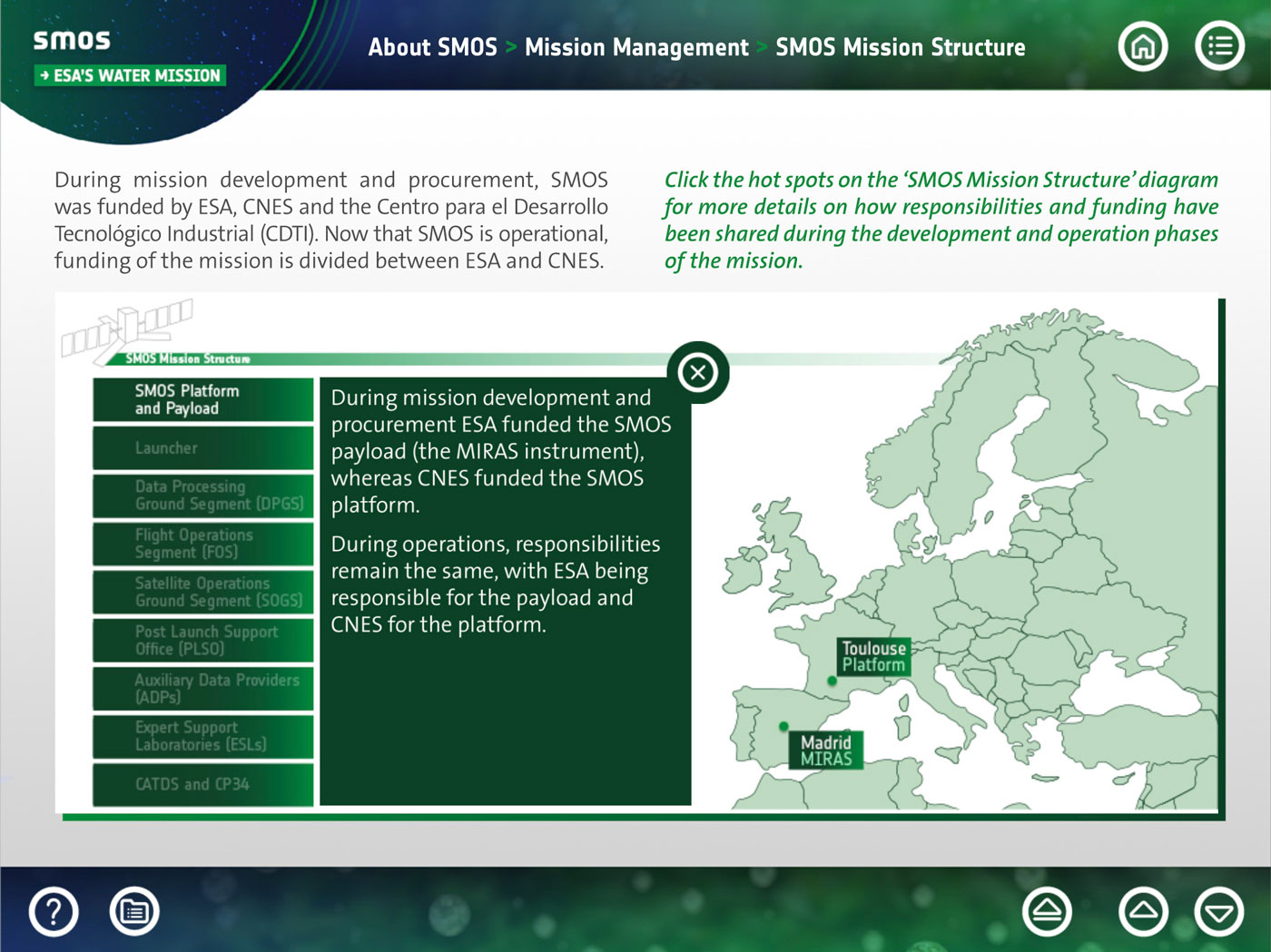Open the Help question mark icon
The height and width of the screenshot is (952, 1271).
[54, 911]
